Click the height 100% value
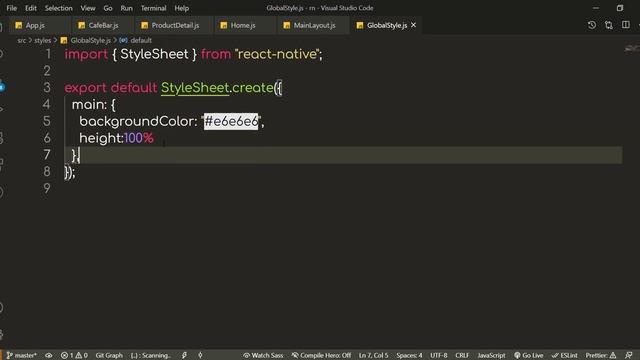This screenshot has height=360, width=640. (139, 138)
